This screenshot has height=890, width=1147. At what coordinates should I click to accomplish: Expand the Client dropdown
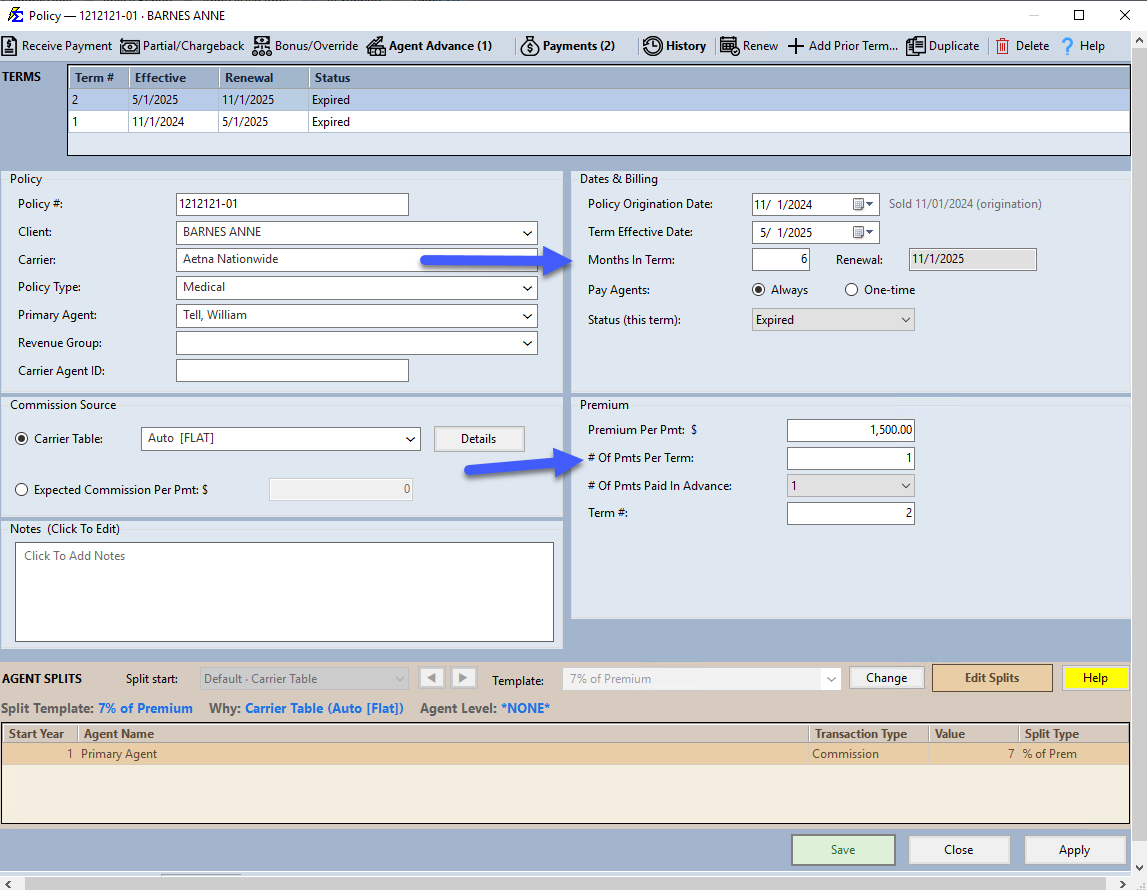(x=527, y=233)
